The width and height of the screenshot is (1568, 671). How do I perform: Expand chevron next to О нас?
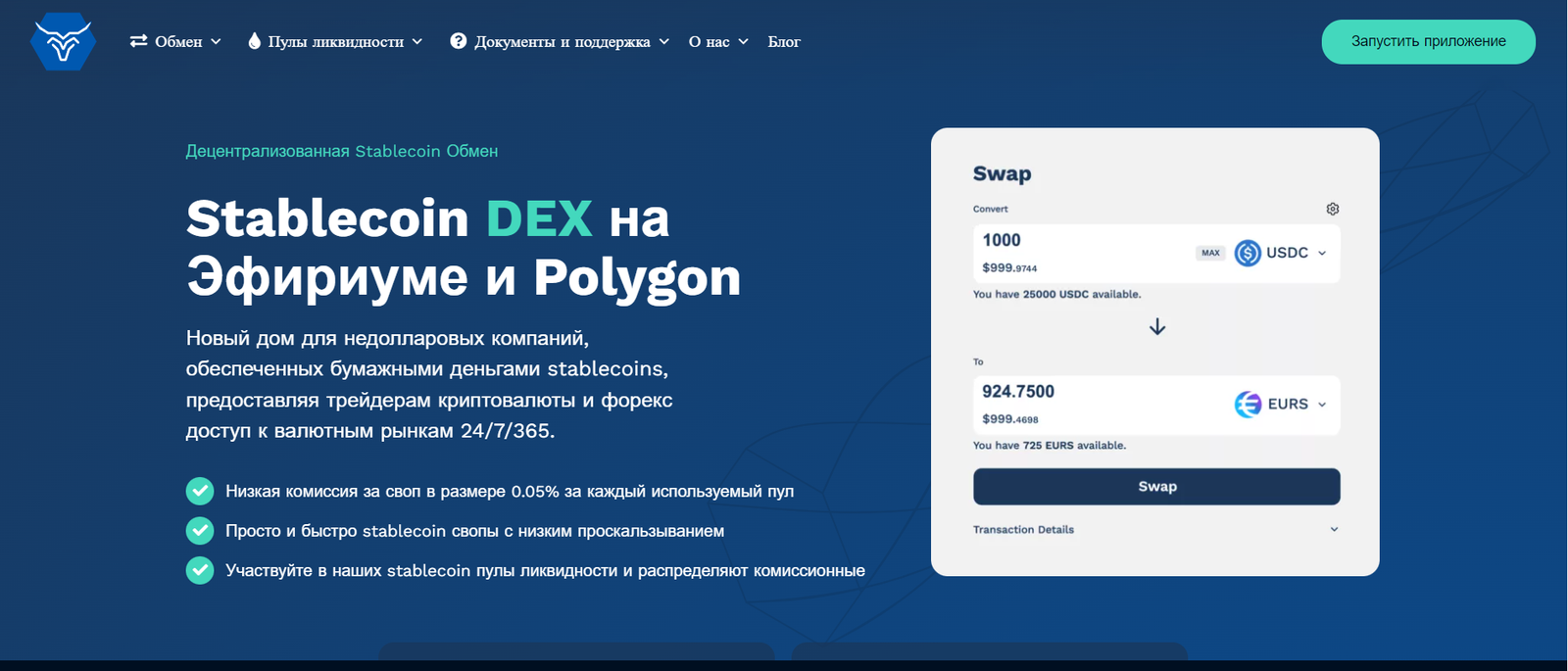[743, 42]
